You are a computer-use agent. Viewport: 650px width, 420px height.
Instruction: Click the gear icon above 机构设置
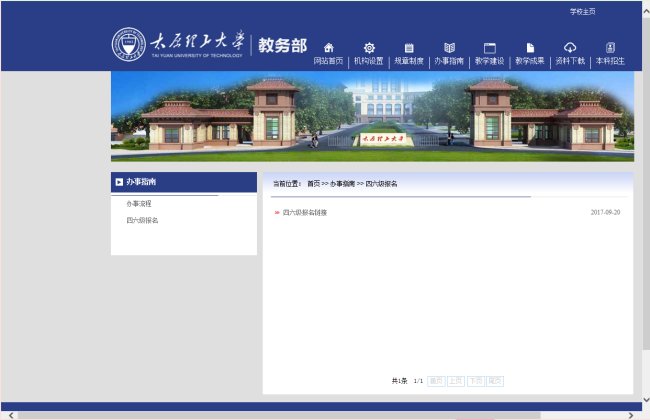(x=369, y=48)
